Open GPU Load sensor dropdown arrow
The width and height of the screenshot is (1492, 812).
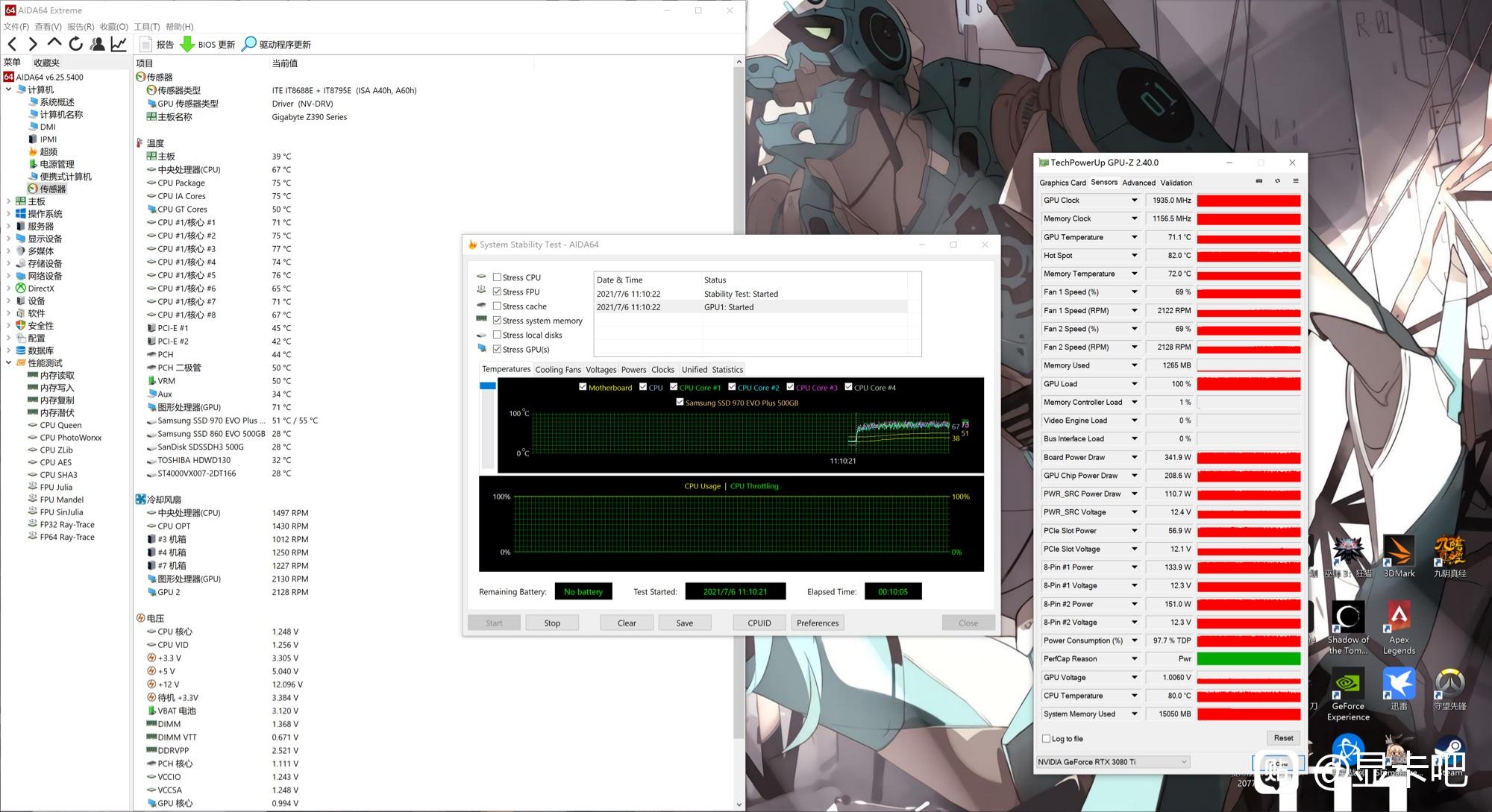[x=1135, y=384]
